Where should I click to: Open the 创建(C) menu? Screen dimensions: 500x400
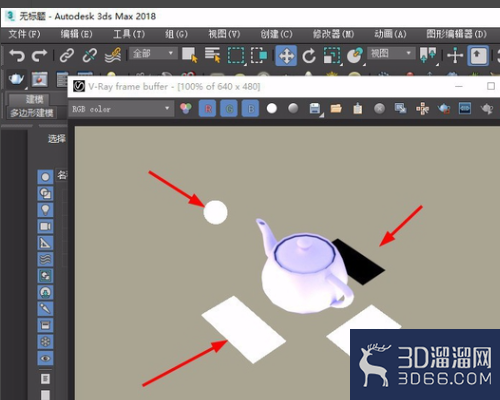point(276,34)
